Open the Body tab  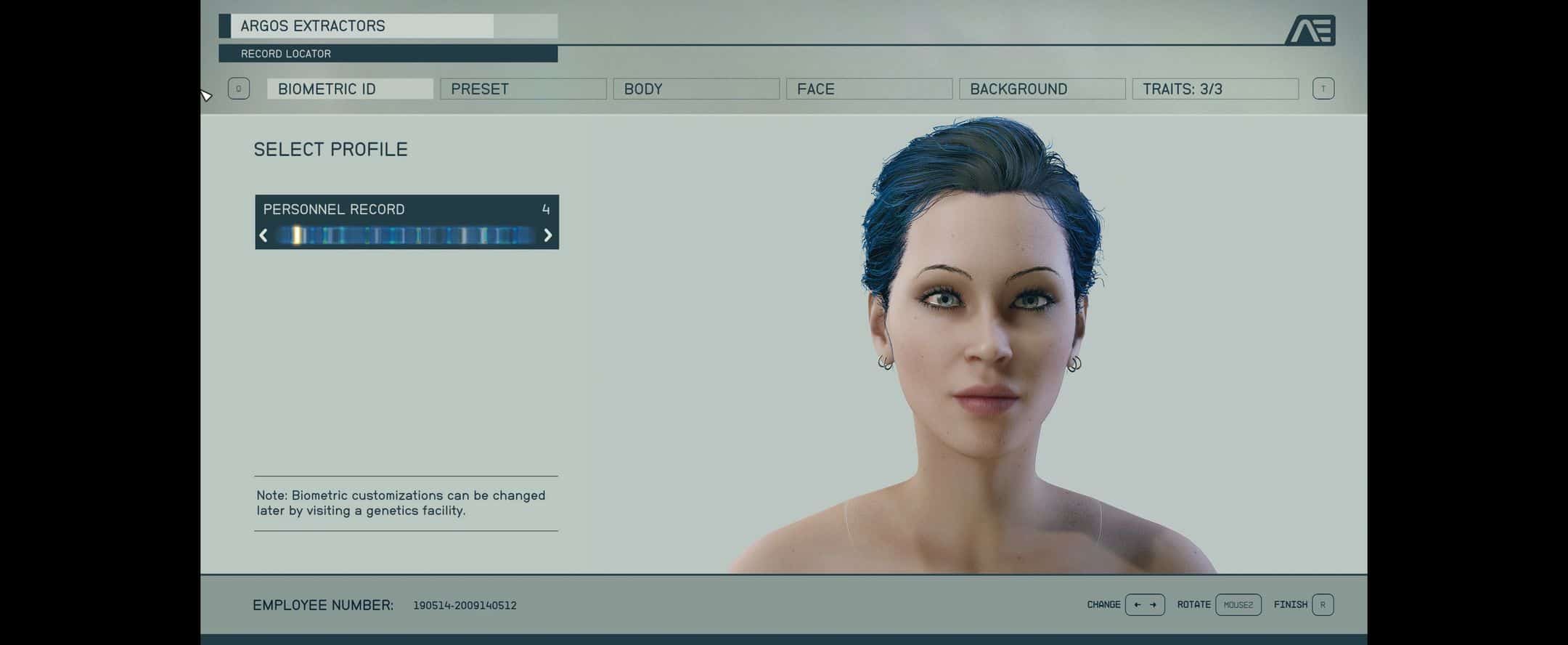pos(695,89)
